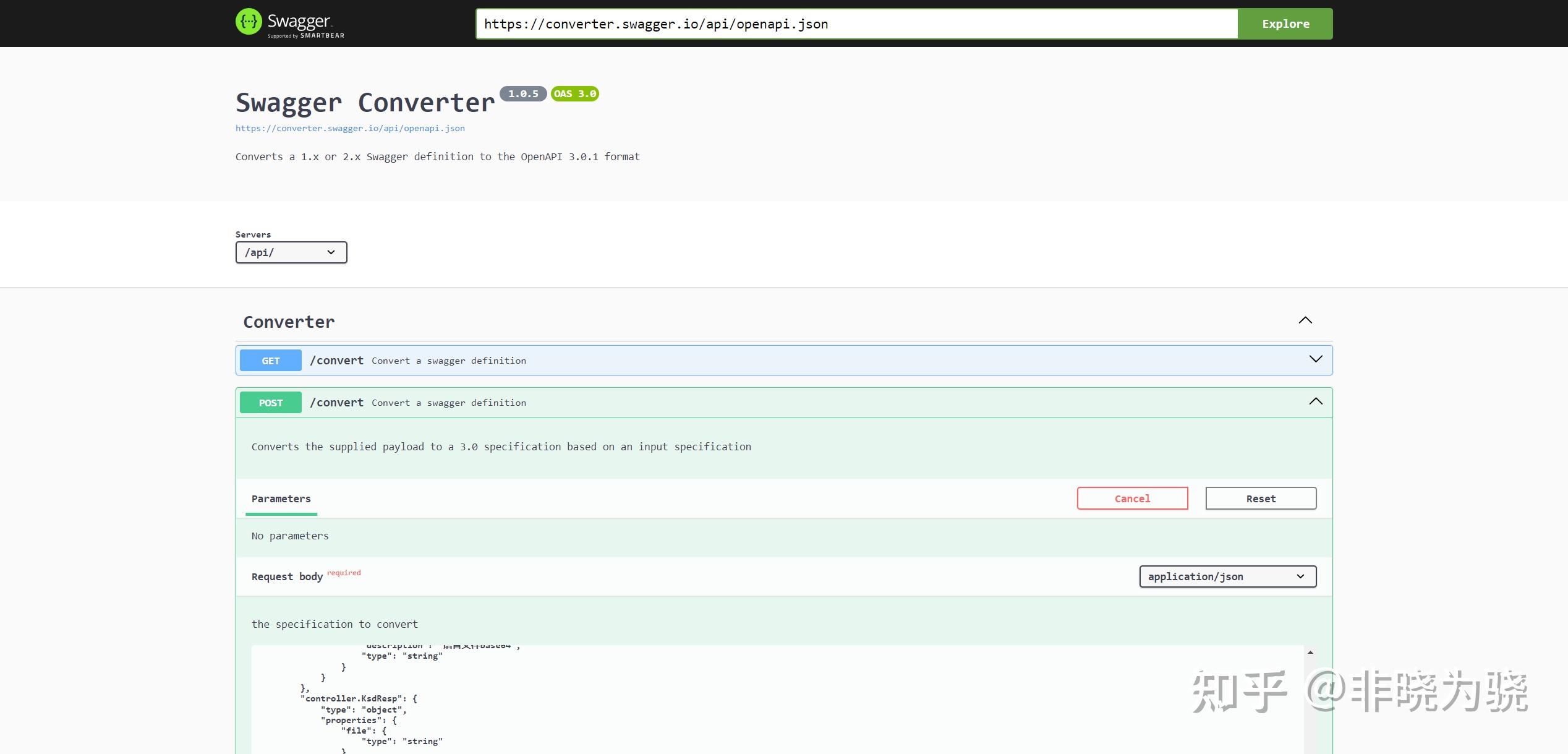Click the request body JSON editor area
1568x754 pixels.
coord(742,699)
